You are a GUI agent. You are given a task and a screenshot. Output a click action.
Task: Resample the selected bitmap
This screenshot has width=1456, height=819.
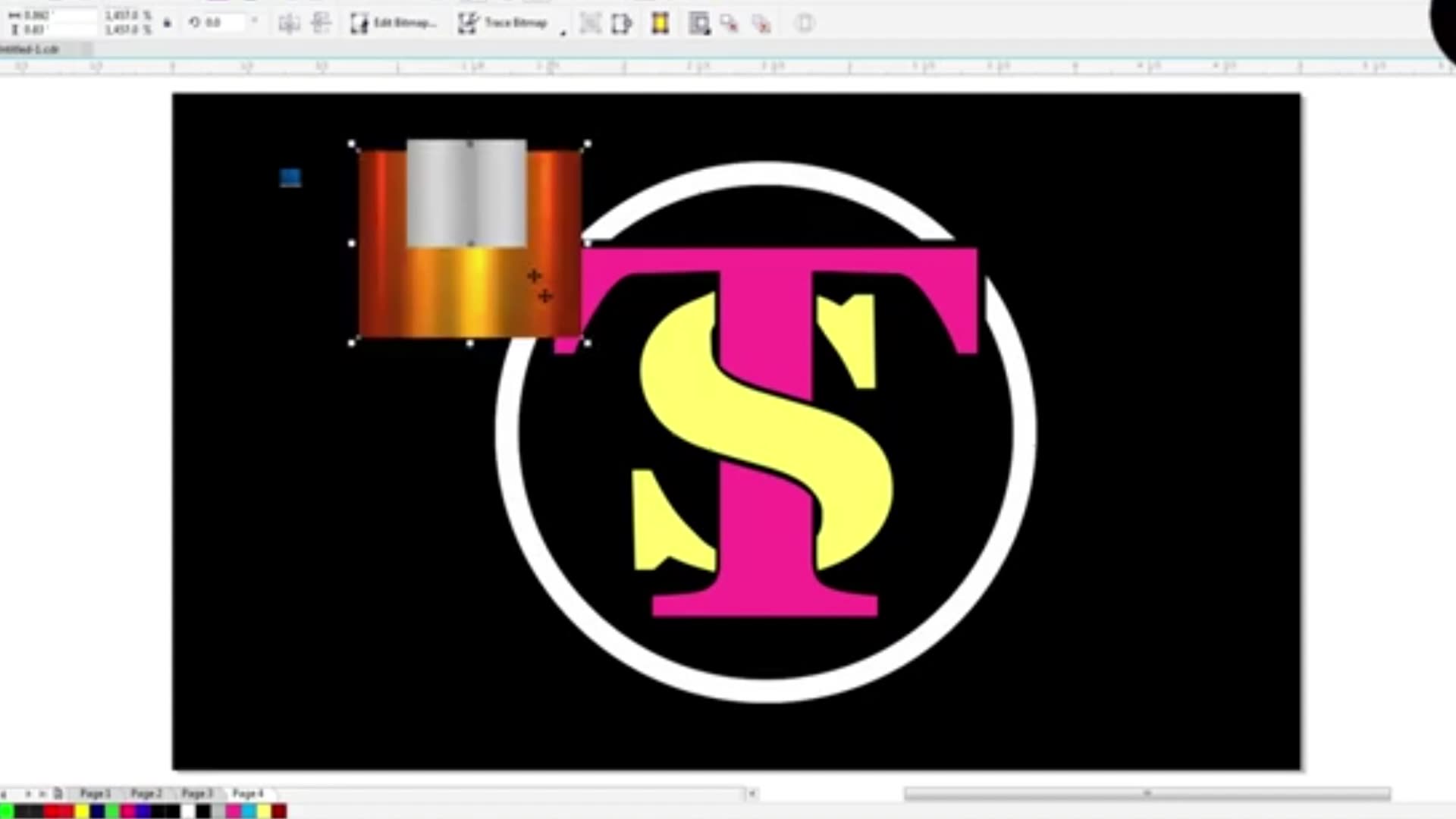click(698, 23)
